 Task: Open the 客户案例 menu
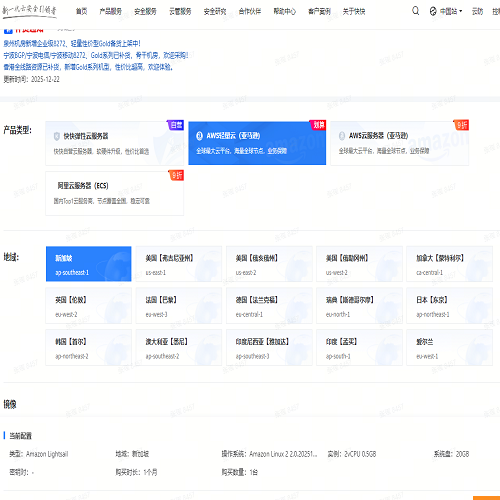pyautogui.click(x=319, y=11)
